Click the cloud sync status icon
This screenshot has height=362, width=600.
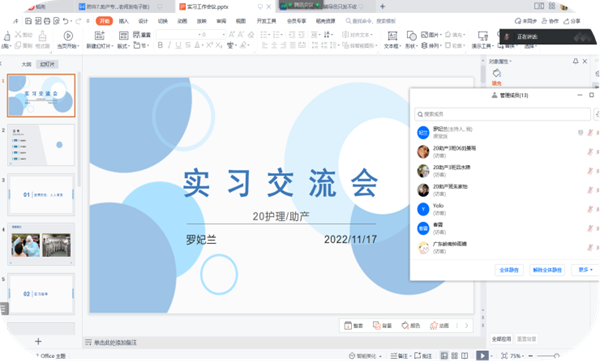tap(518, 21)
